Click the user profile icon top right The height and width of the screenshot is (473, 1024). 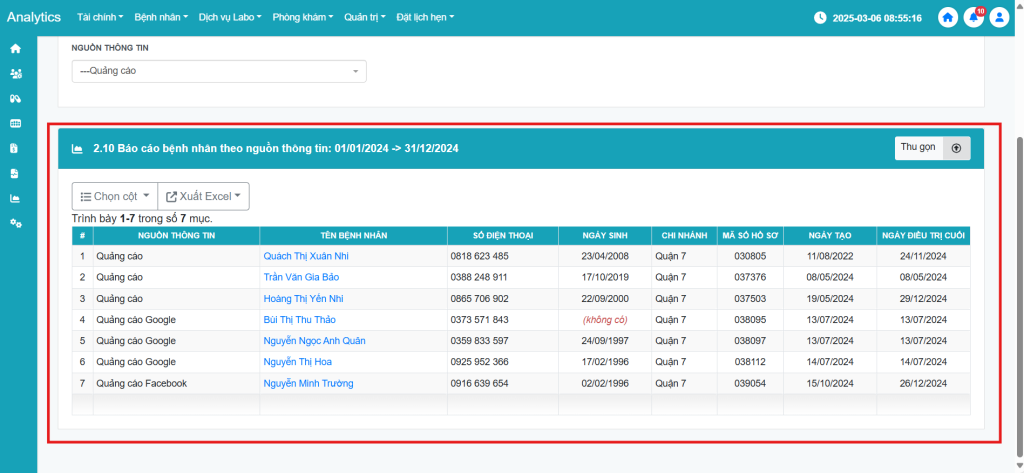click(x=999, y=18)
